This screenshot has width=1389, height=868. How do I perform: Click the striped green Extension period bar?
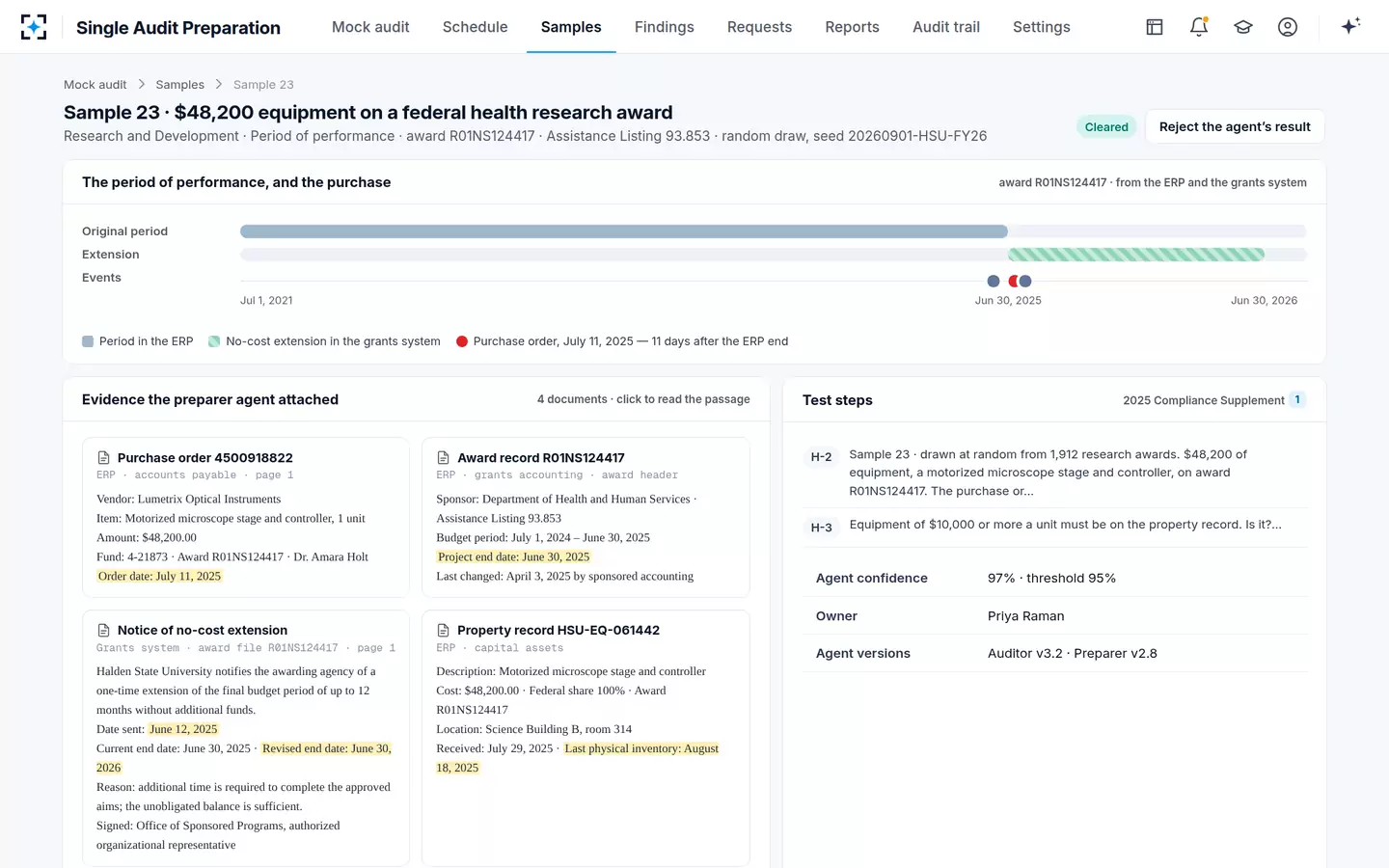tap(1136, 255)
